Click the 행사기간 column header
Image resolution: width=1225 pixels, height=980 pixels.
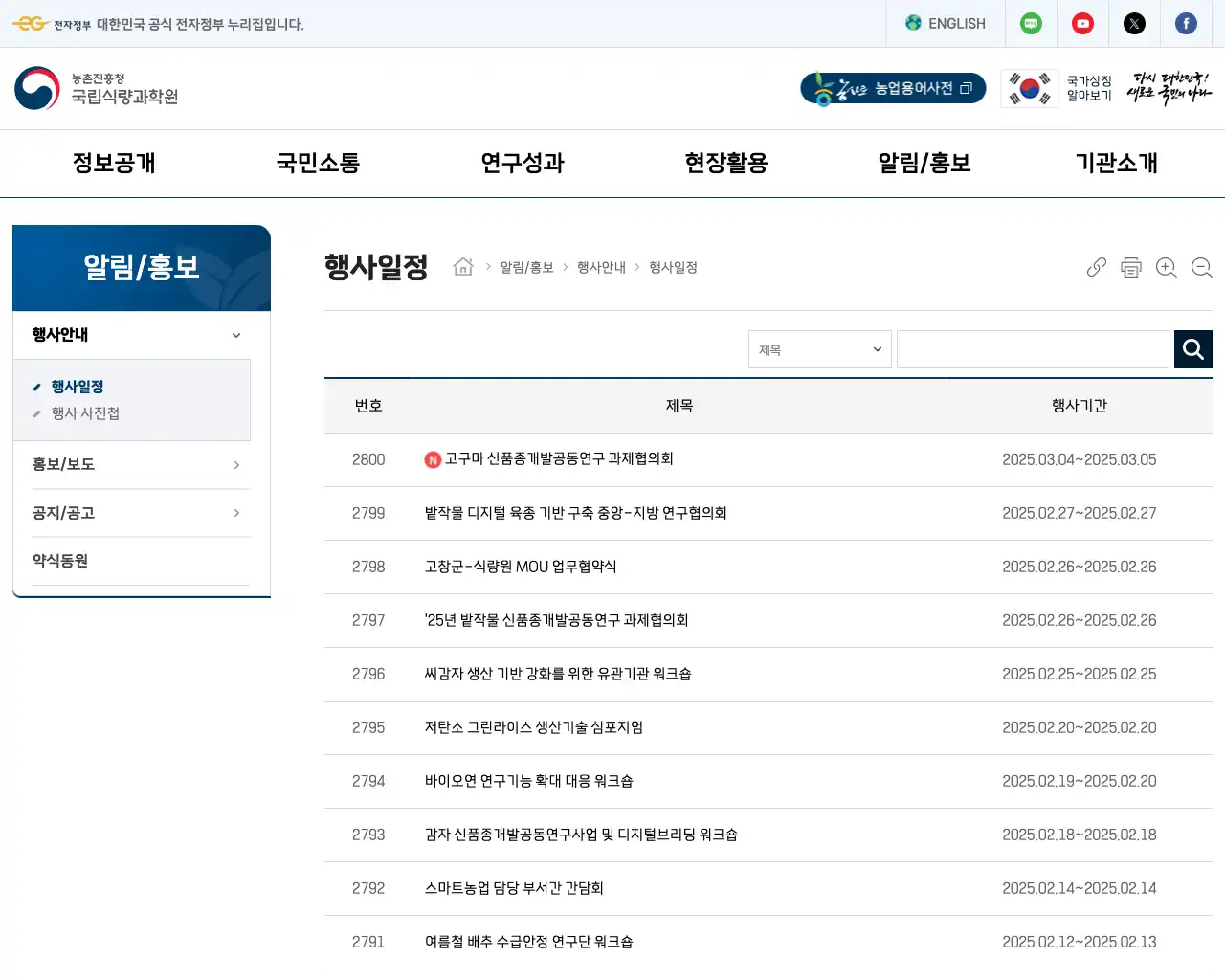[1080, 406]
